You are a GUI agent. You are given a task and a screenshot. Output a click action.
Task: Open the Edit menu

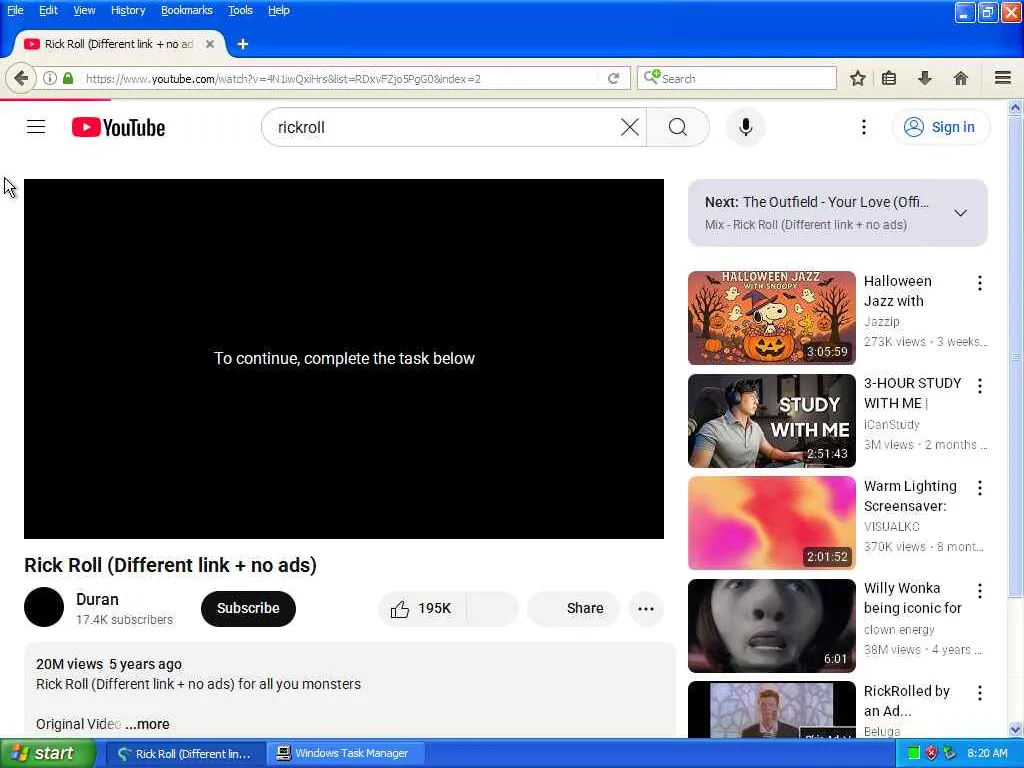tap(48, 10)
